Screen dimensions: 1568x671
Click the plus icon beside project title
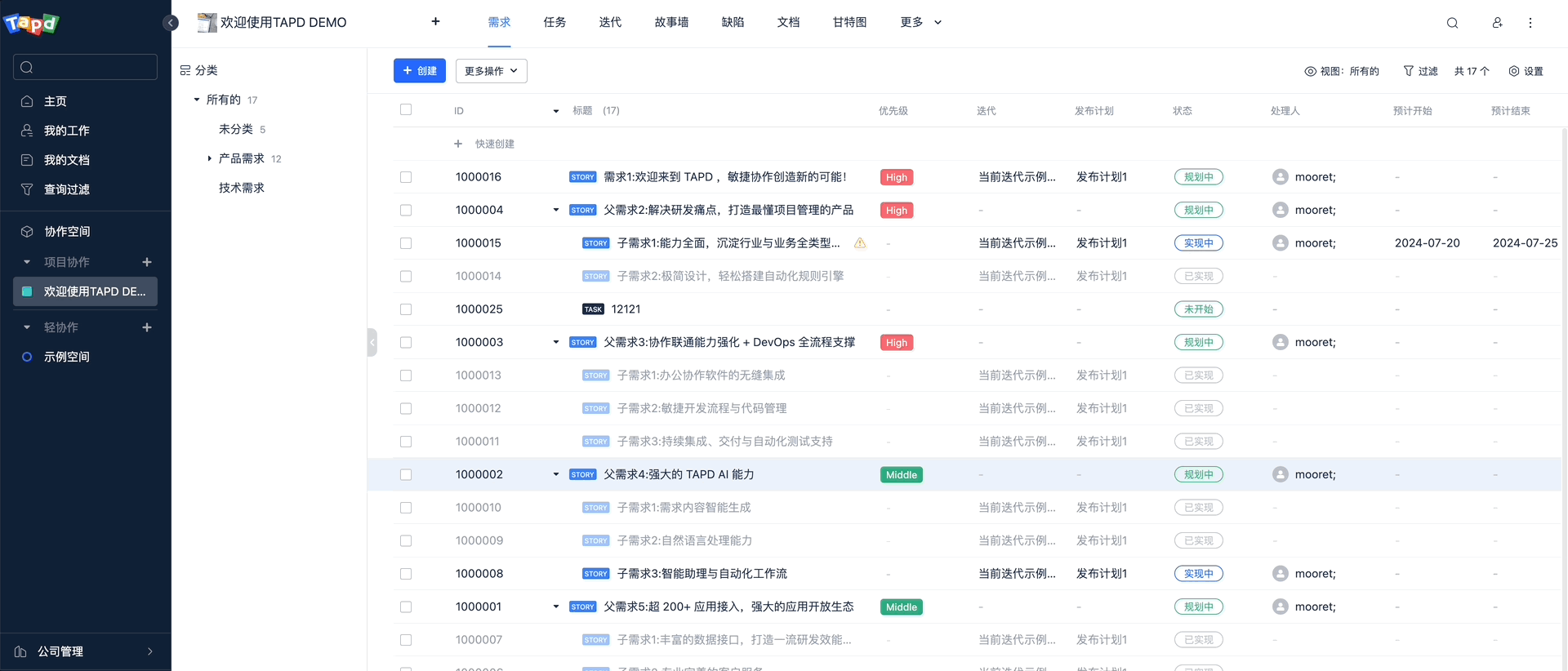(435, 22)
